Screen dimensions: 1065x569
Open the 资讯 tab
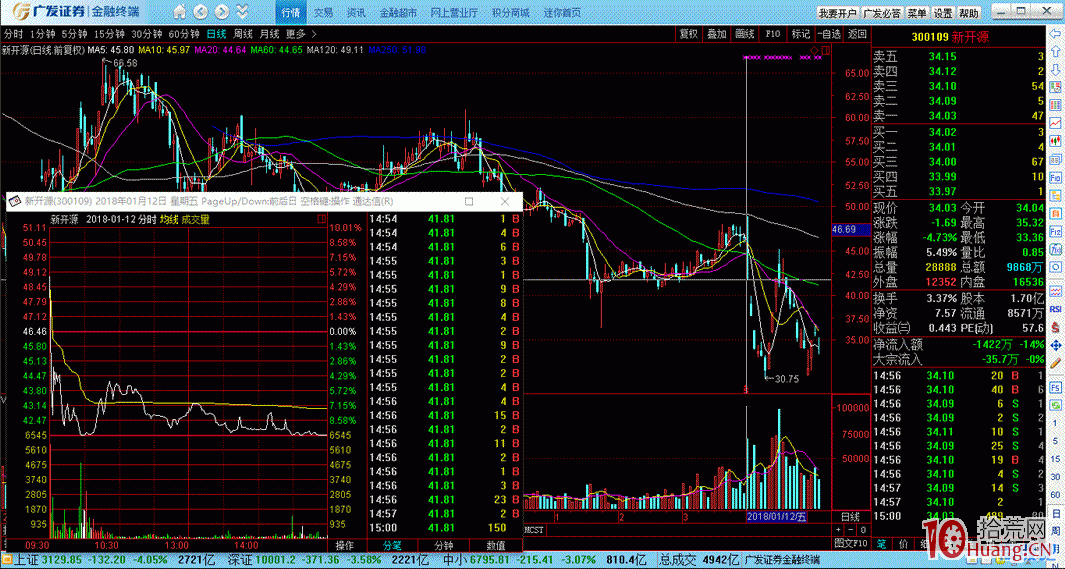(x=355, y=12)
